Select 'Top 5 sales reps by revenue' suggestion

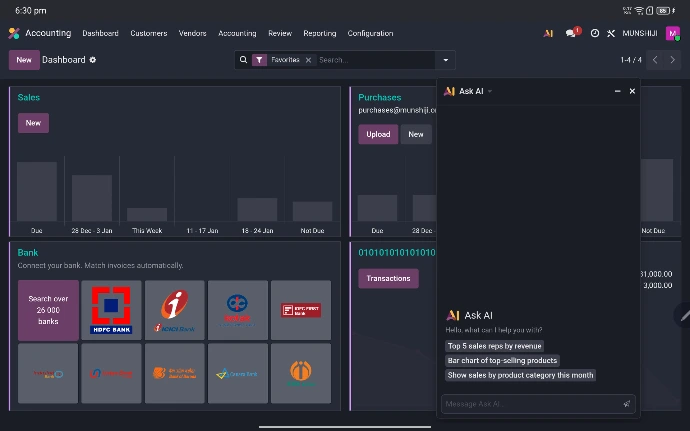(495, 346)
